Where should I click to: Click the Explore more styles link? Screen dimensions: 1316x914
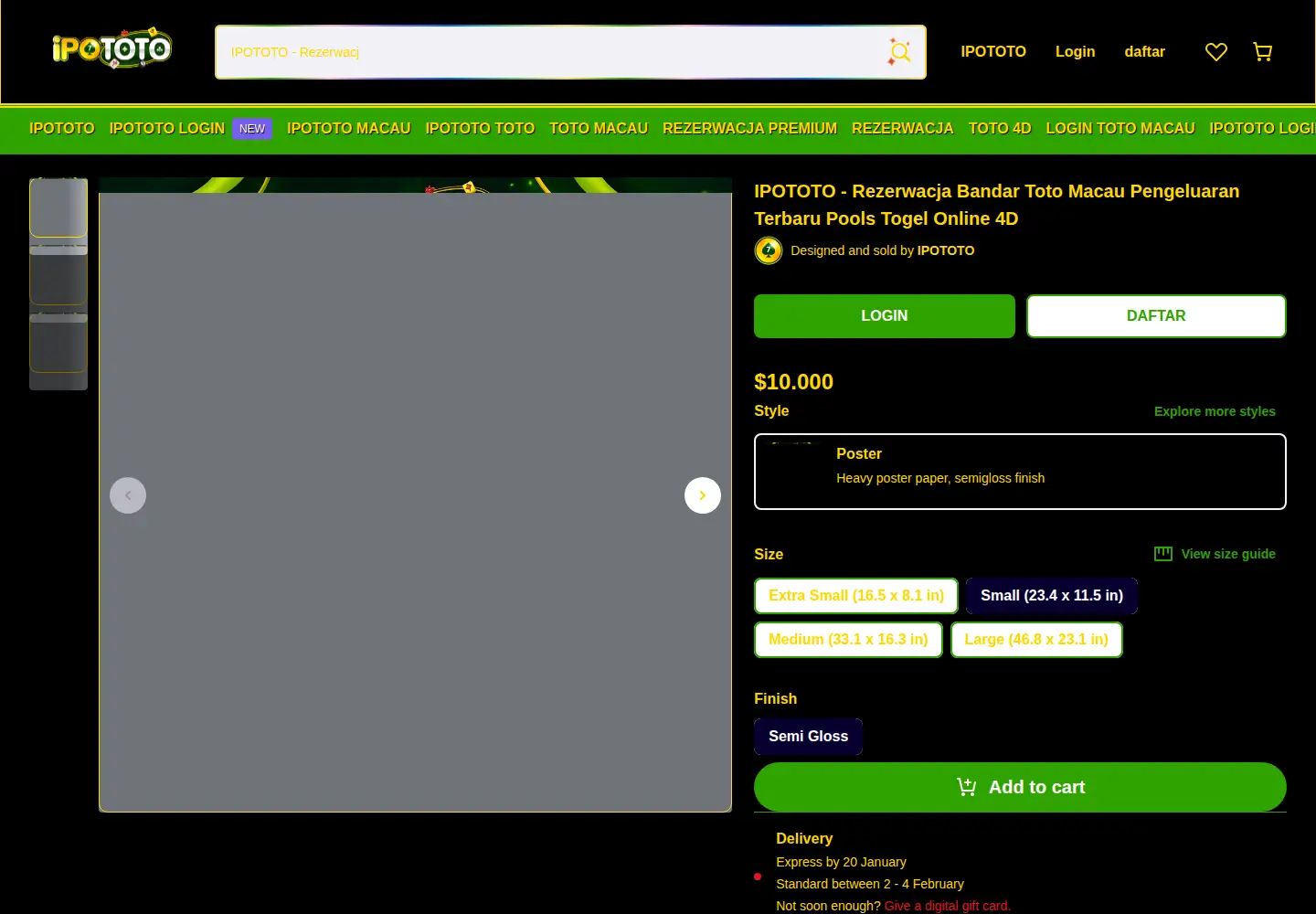[x=1215, y=411]
